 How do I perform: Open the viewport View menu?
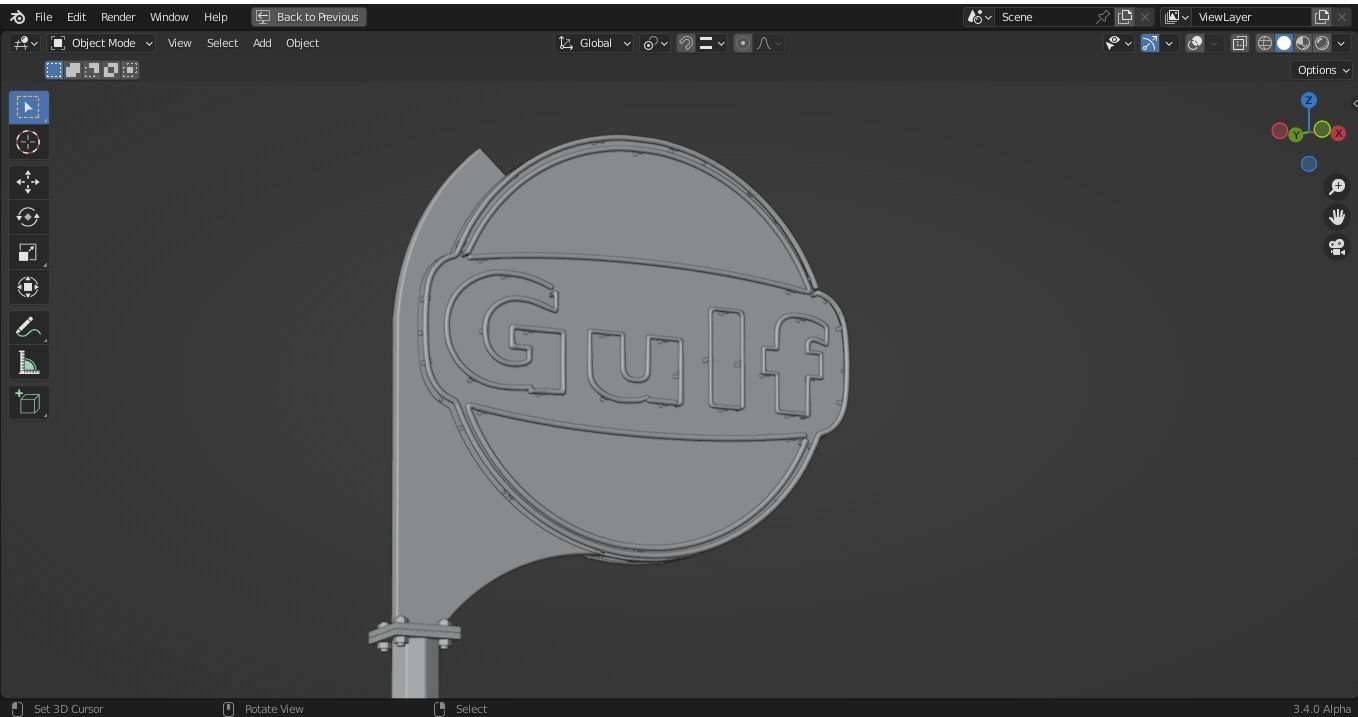click(x=180, y=43)
